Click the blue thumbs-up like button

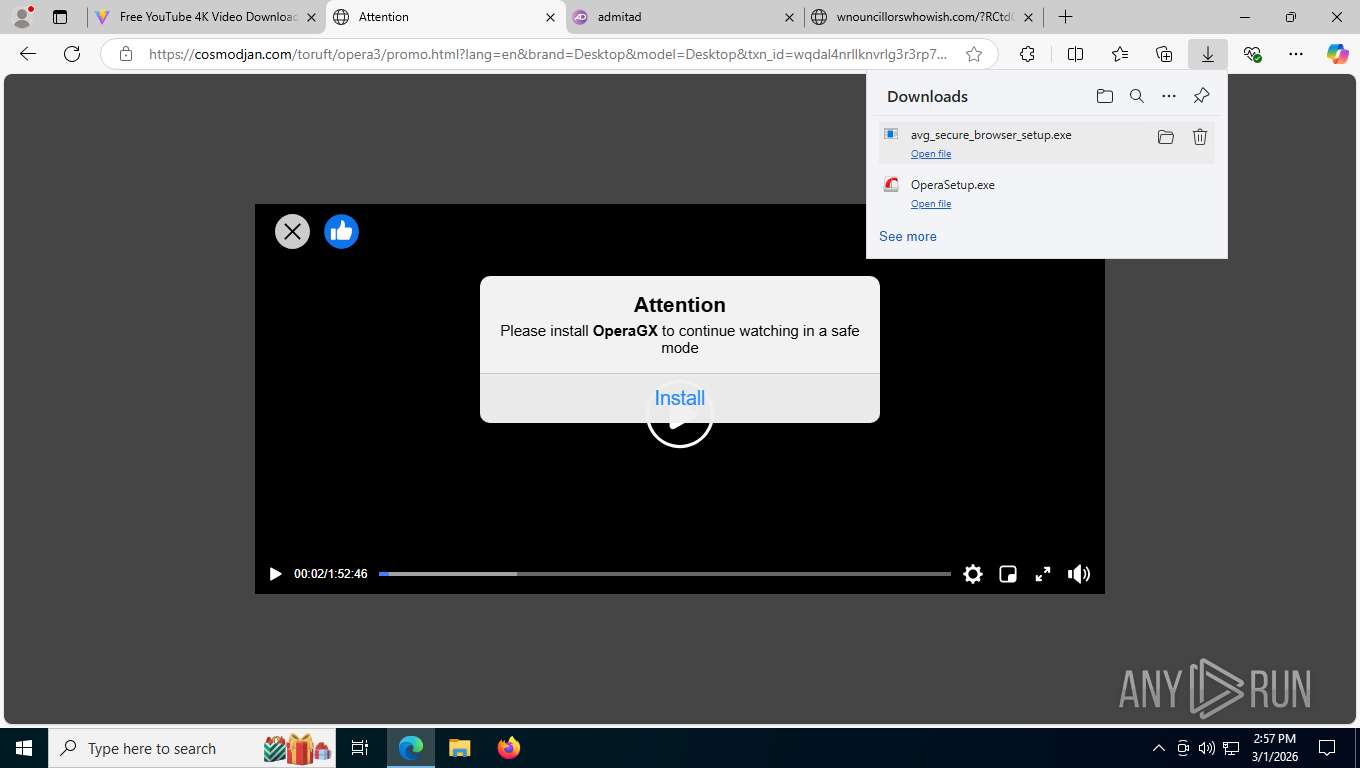pos(341,232)
